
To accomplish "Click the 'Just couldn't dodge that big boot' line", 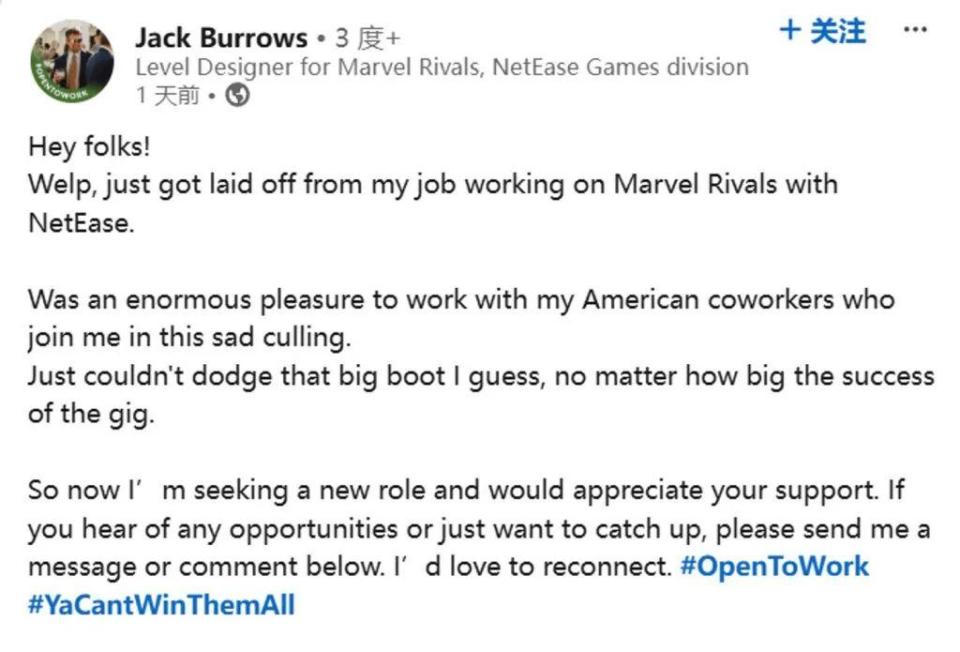I will (480, 376).
